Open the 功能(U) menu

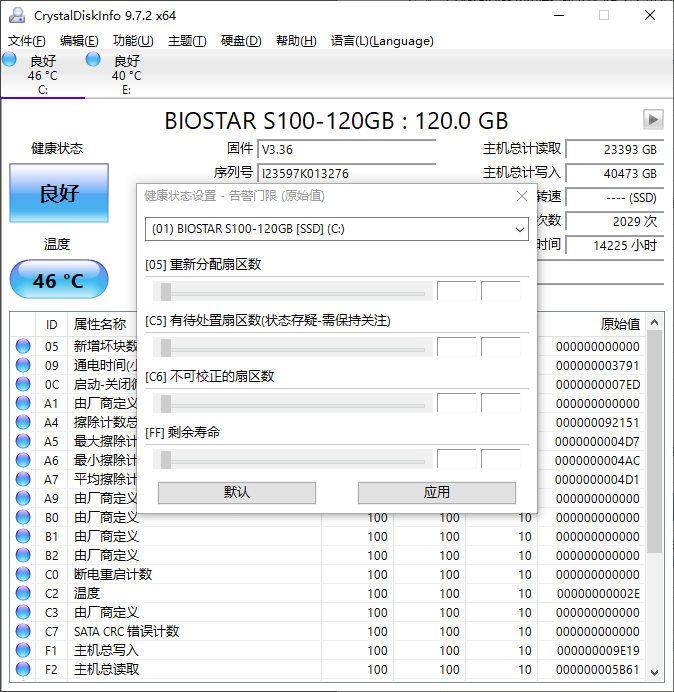click(133, 41)
